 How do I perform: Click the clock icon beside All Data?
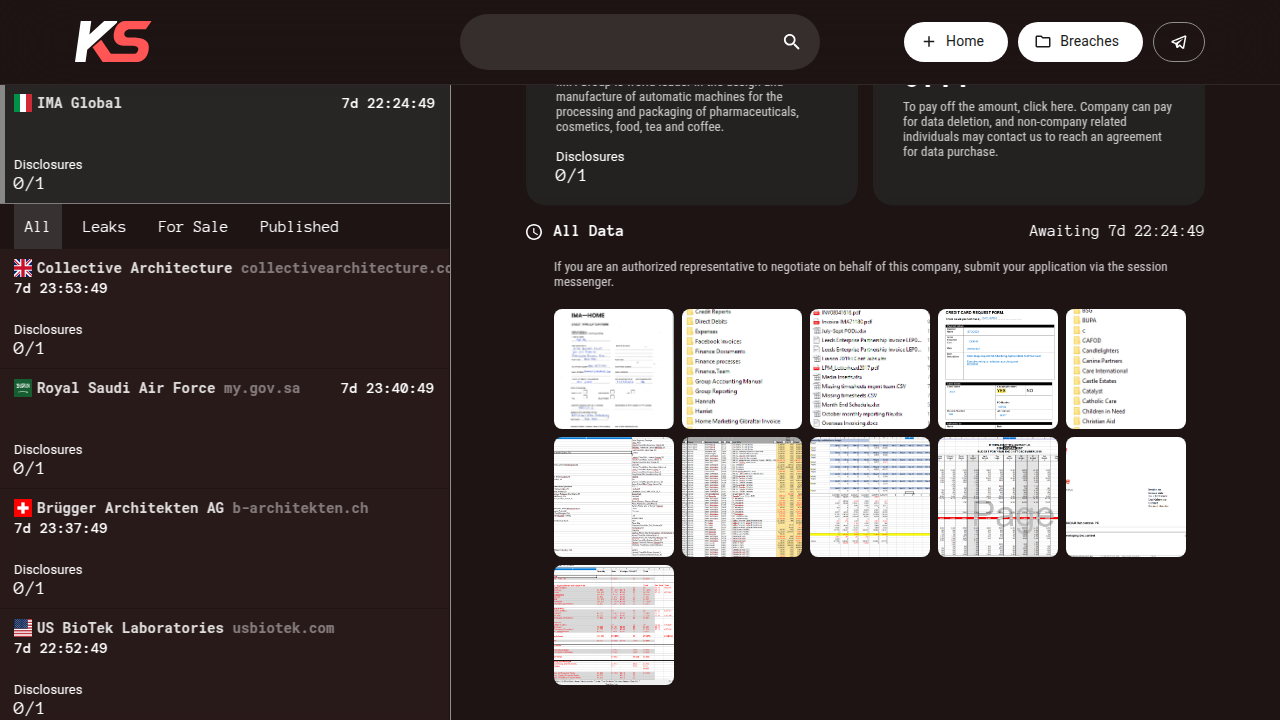(534, 232)
